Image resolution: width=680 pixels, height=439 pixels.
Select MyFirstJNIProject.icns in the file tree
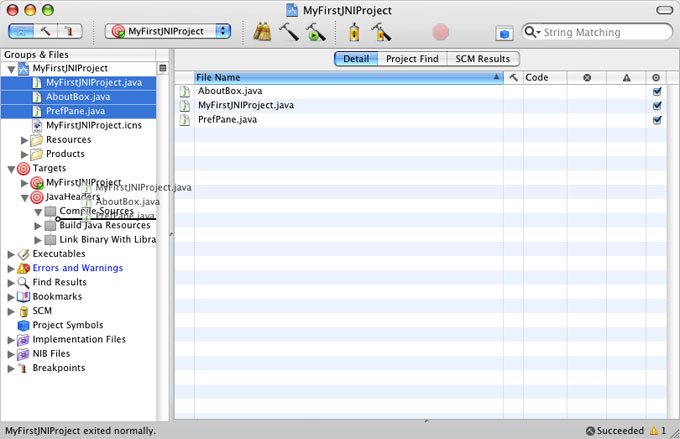[x=78, y=126]
